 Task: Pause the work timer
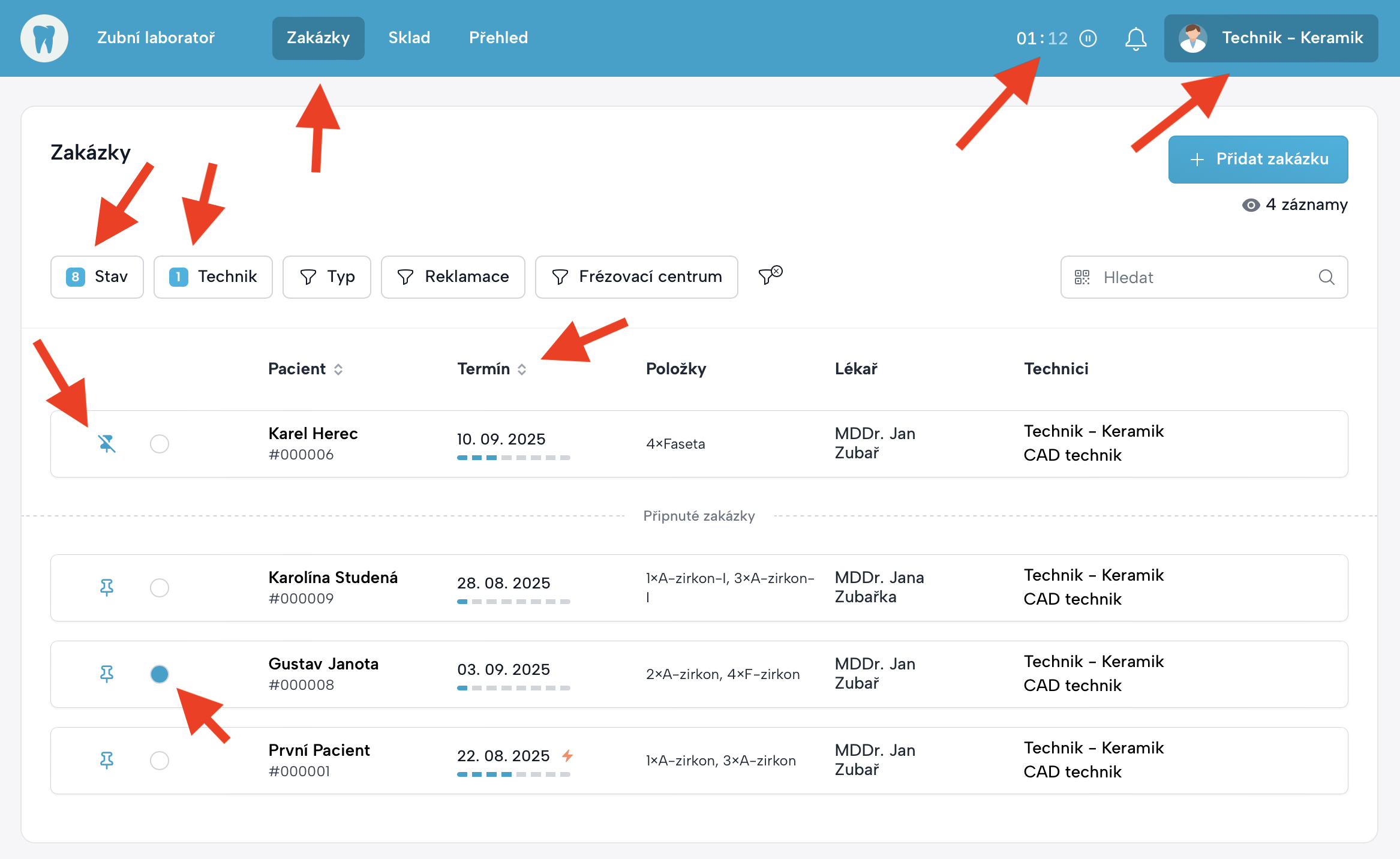click(x=1087, y=38)
